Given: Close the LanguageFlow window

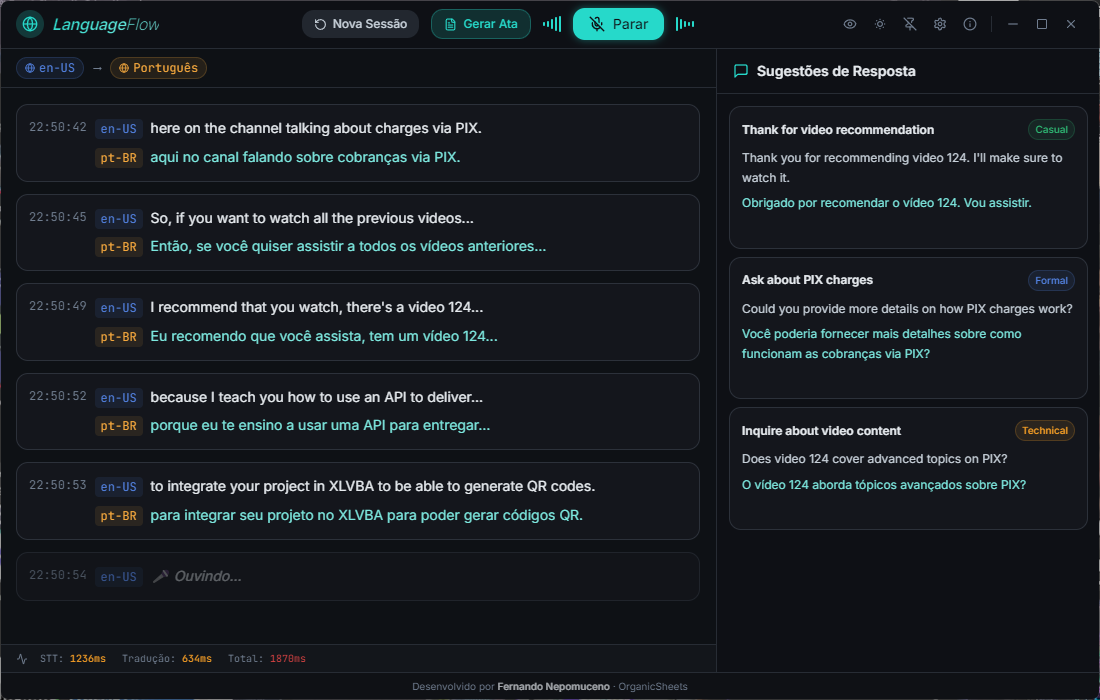Looking at the screenshot, I should 1071,24.
